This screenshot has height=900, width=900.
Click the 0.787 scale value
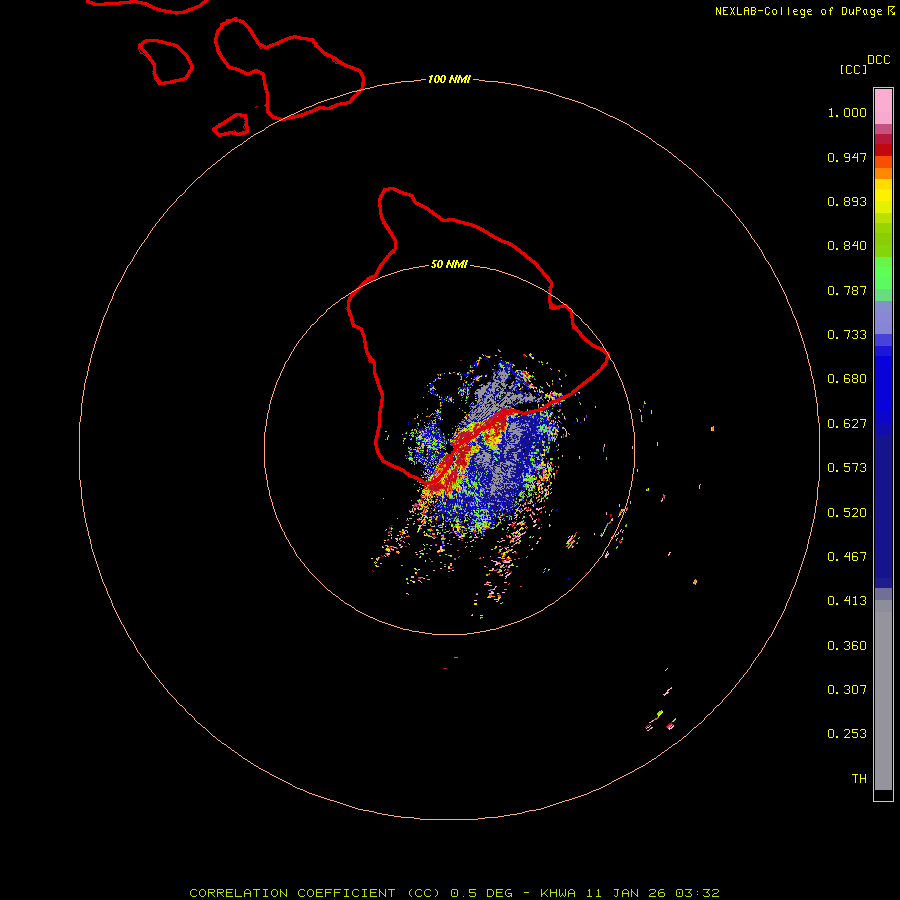(x=847, y=290)
